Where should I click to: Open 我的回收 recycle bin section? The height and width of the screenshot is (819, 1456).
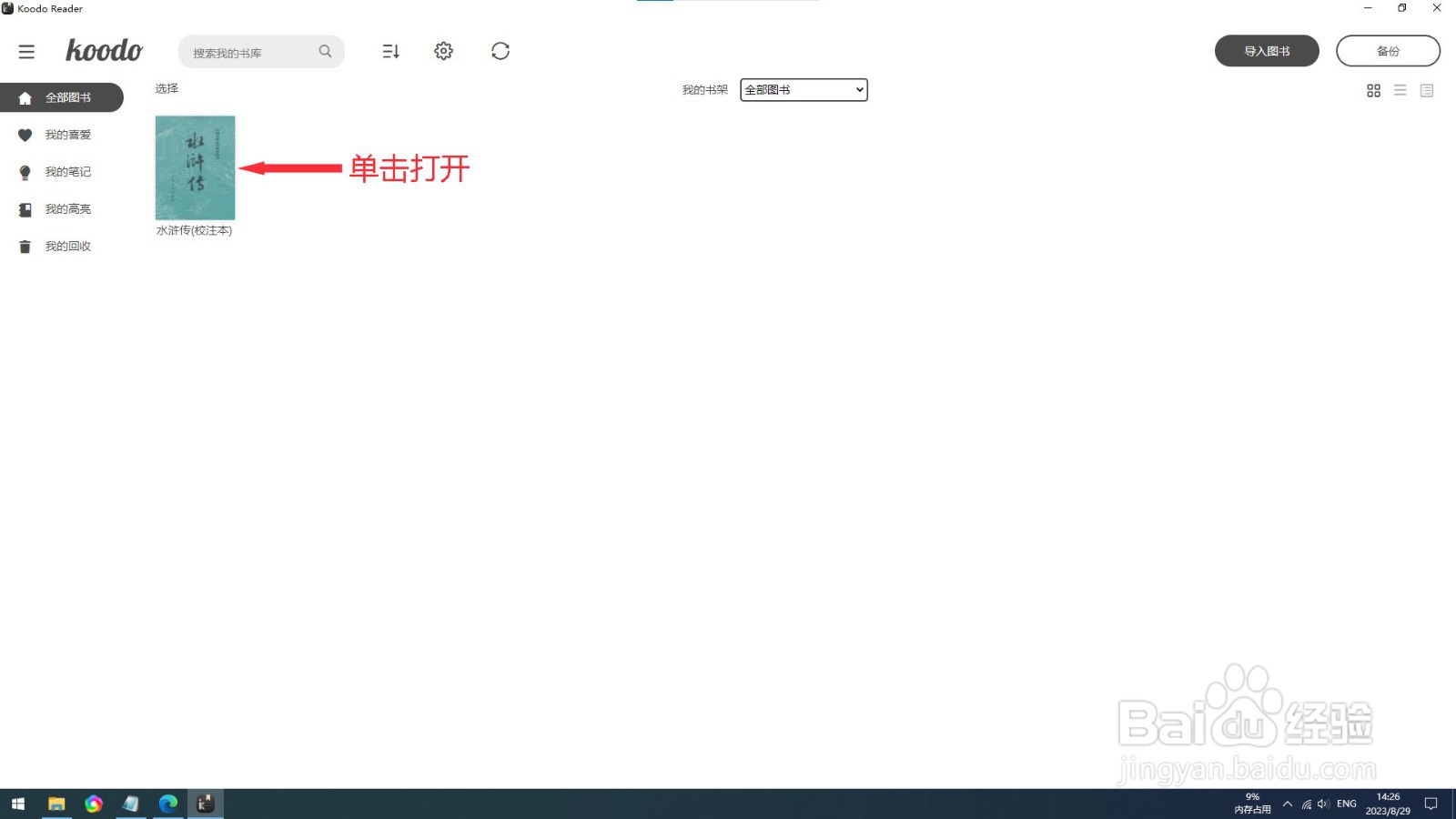pos(67,246)
